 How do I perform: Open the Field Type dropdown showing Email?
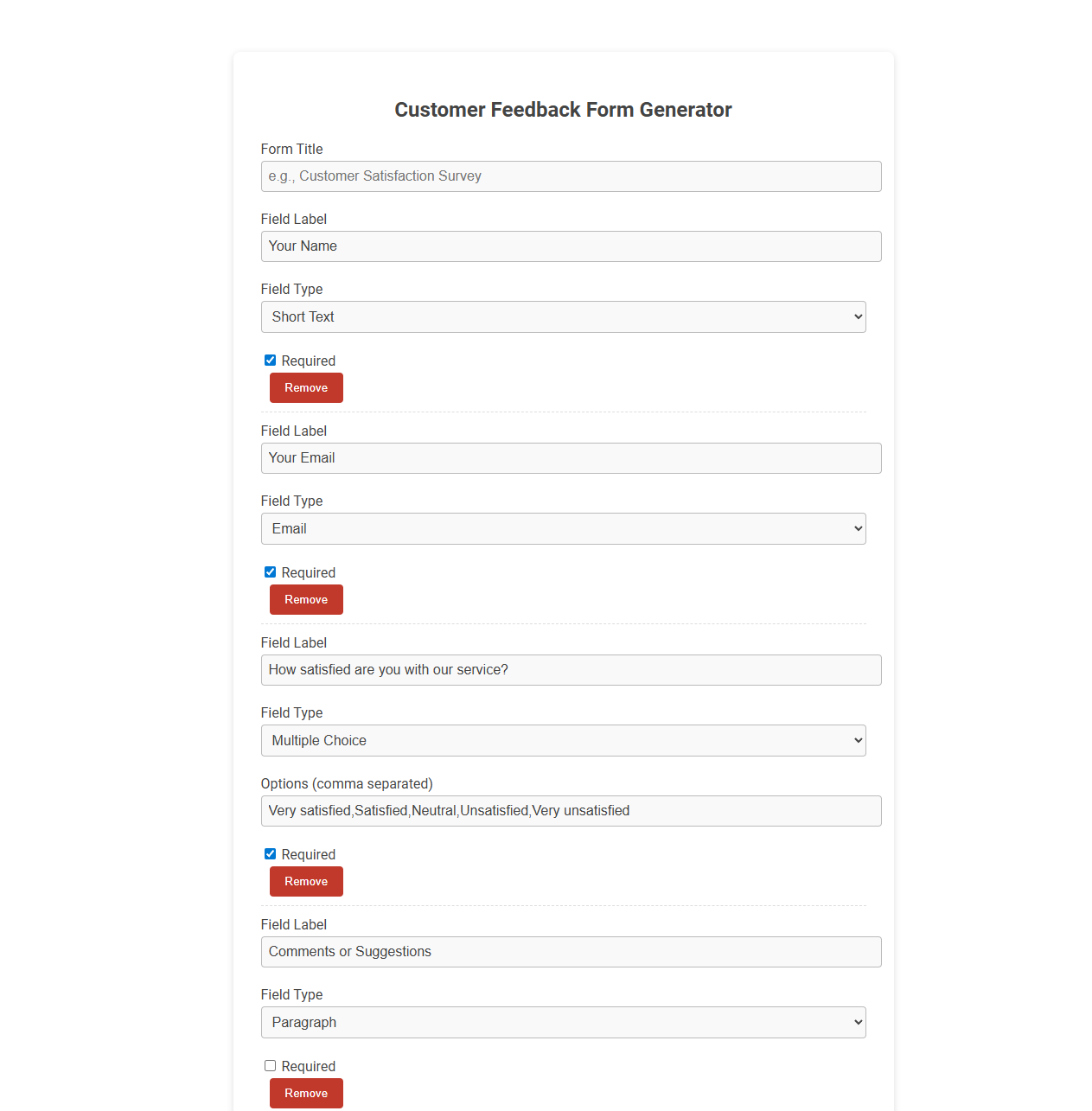tap(563, 528)
